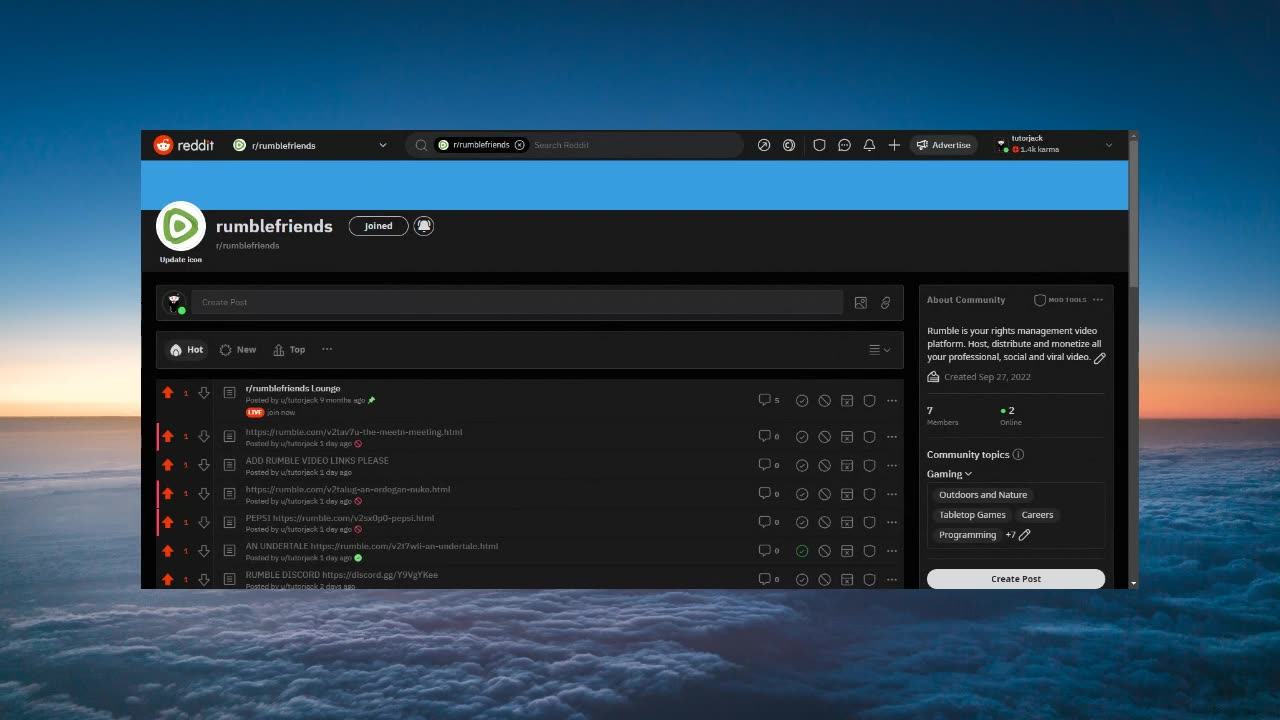Image resolution: width=1280 pixels, height=720 pixels.
Task: Expand the Gaming topic dropdown
Action: click(949, 474)
